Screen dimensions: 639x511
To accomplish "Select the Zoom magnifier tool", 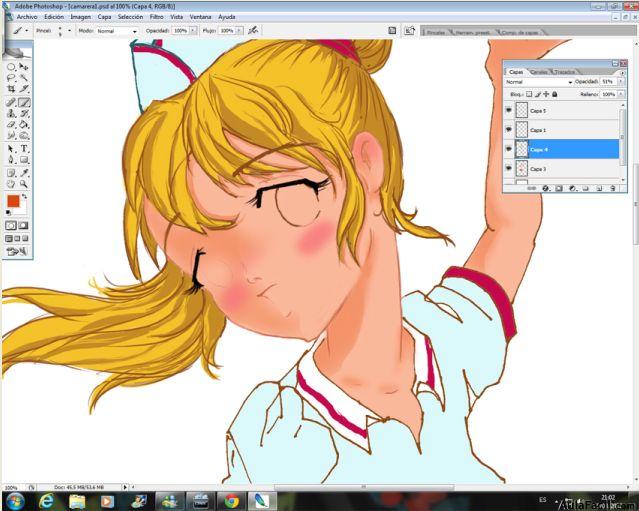I will 24,184.
